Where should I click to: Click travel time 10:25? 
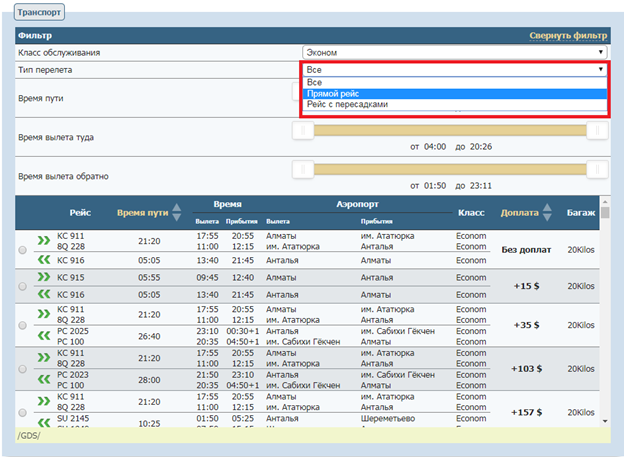pyautogui.click(x=149, y=424)
